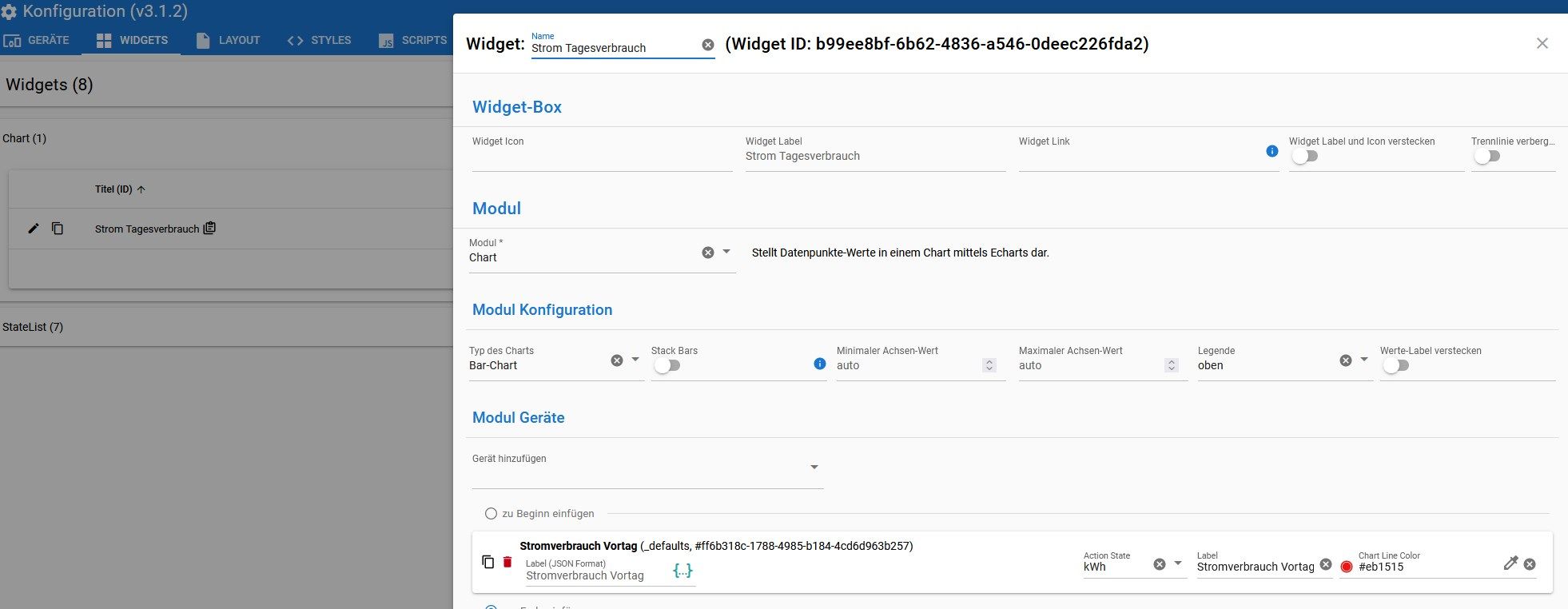Open the Modul dropdown arrow
The width and height of the screenshot is (1568, 609).
pos(726,252)
